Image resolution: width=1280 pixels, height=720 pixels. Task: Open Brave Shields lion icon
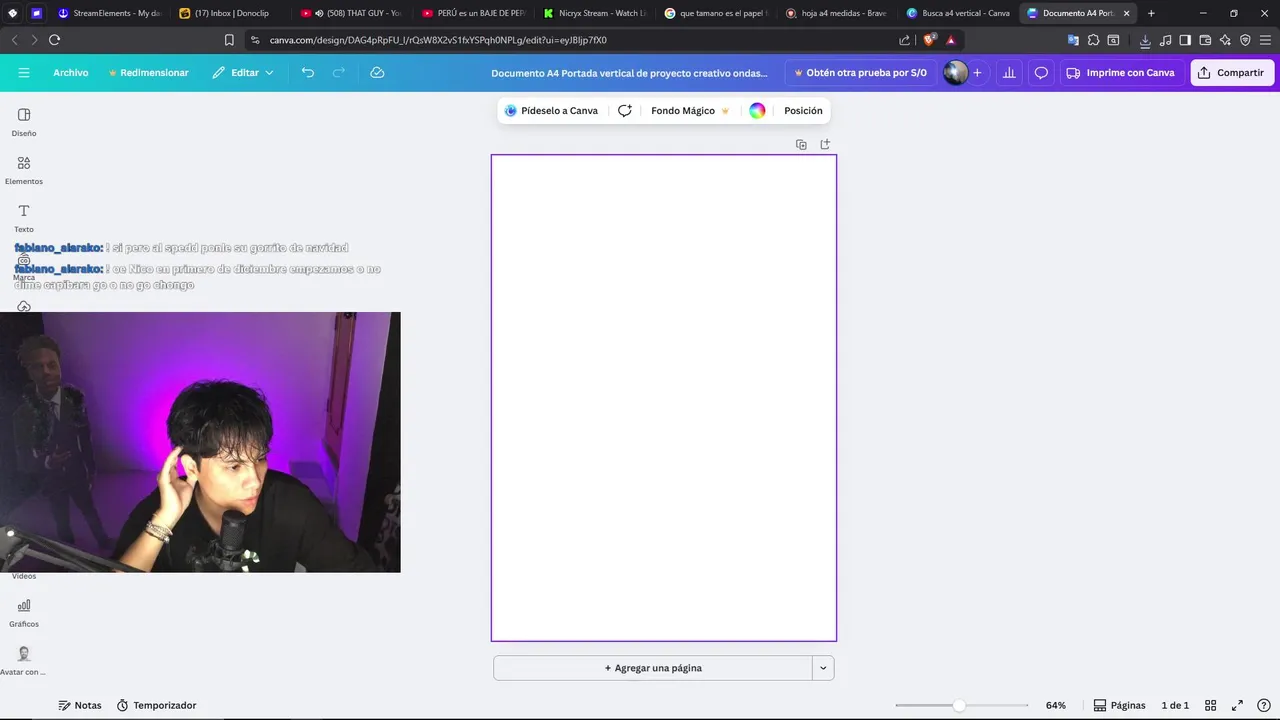[x=929, y=40]
